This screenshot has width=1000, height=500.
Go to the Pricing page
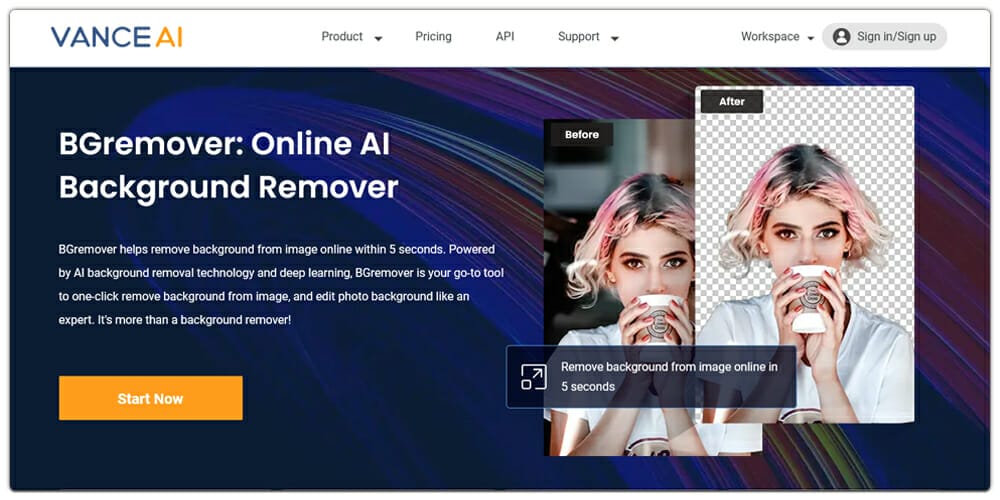433,37
